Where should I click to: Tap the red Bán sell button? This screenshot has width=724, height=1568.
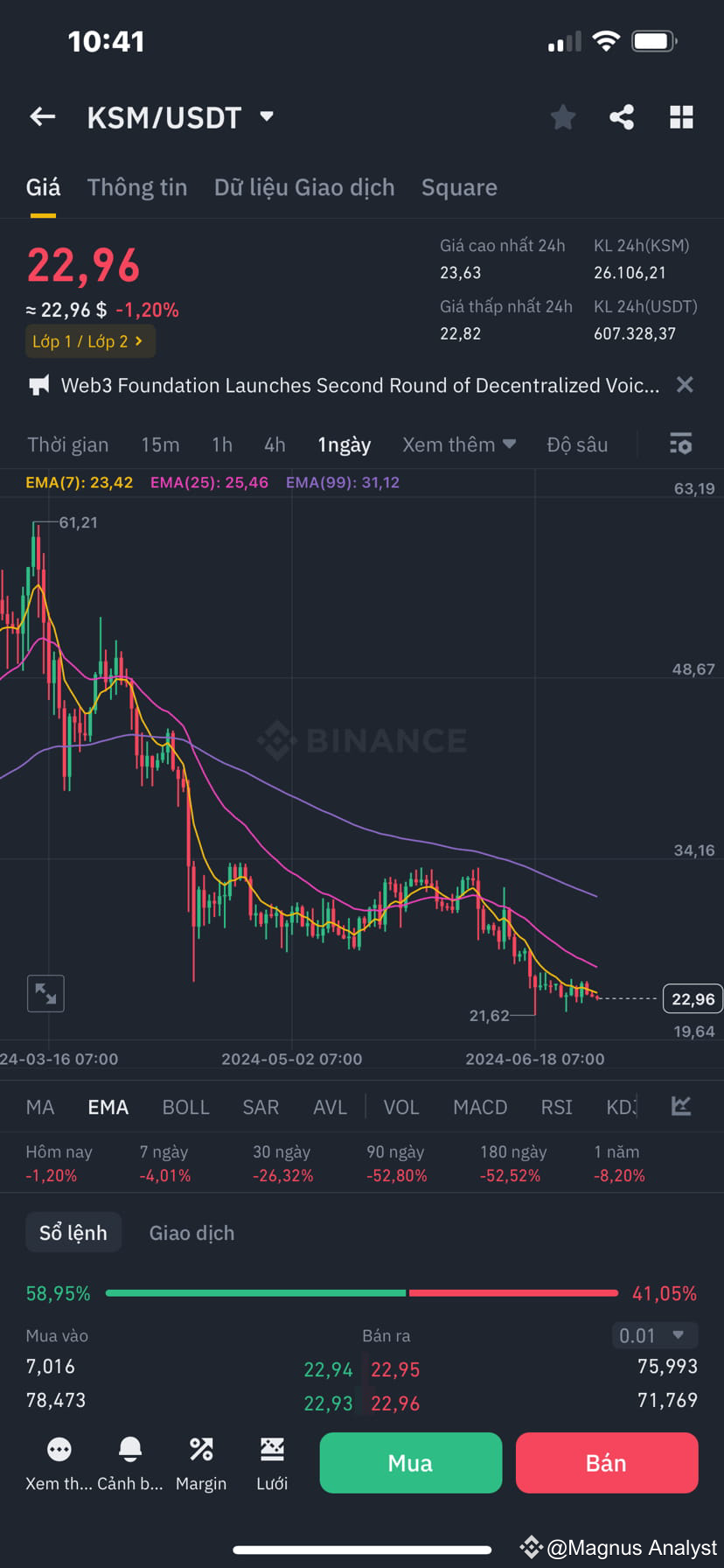point(607,1462)
